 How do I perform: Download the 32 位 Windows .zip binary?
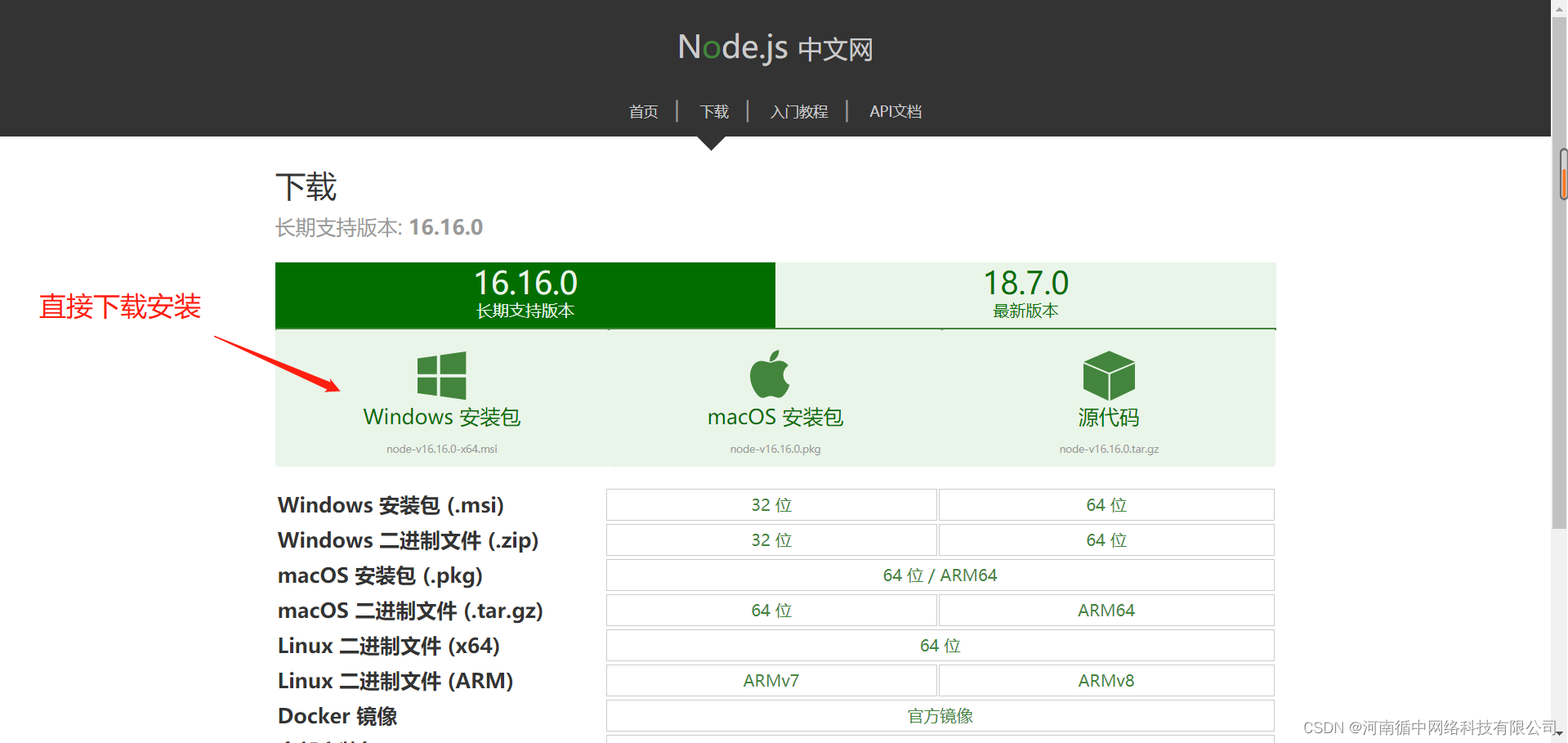pos(771,540)
